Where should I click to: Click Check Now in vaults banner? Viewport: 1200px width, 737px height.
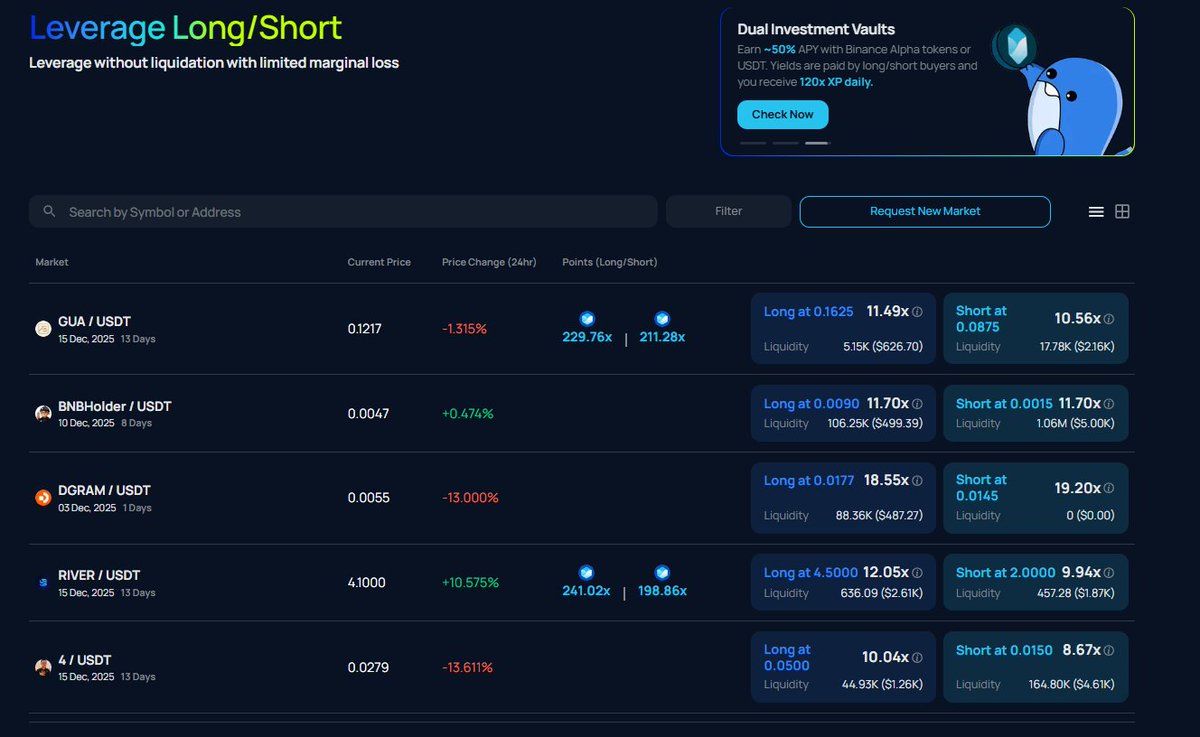tap(782, 115)
